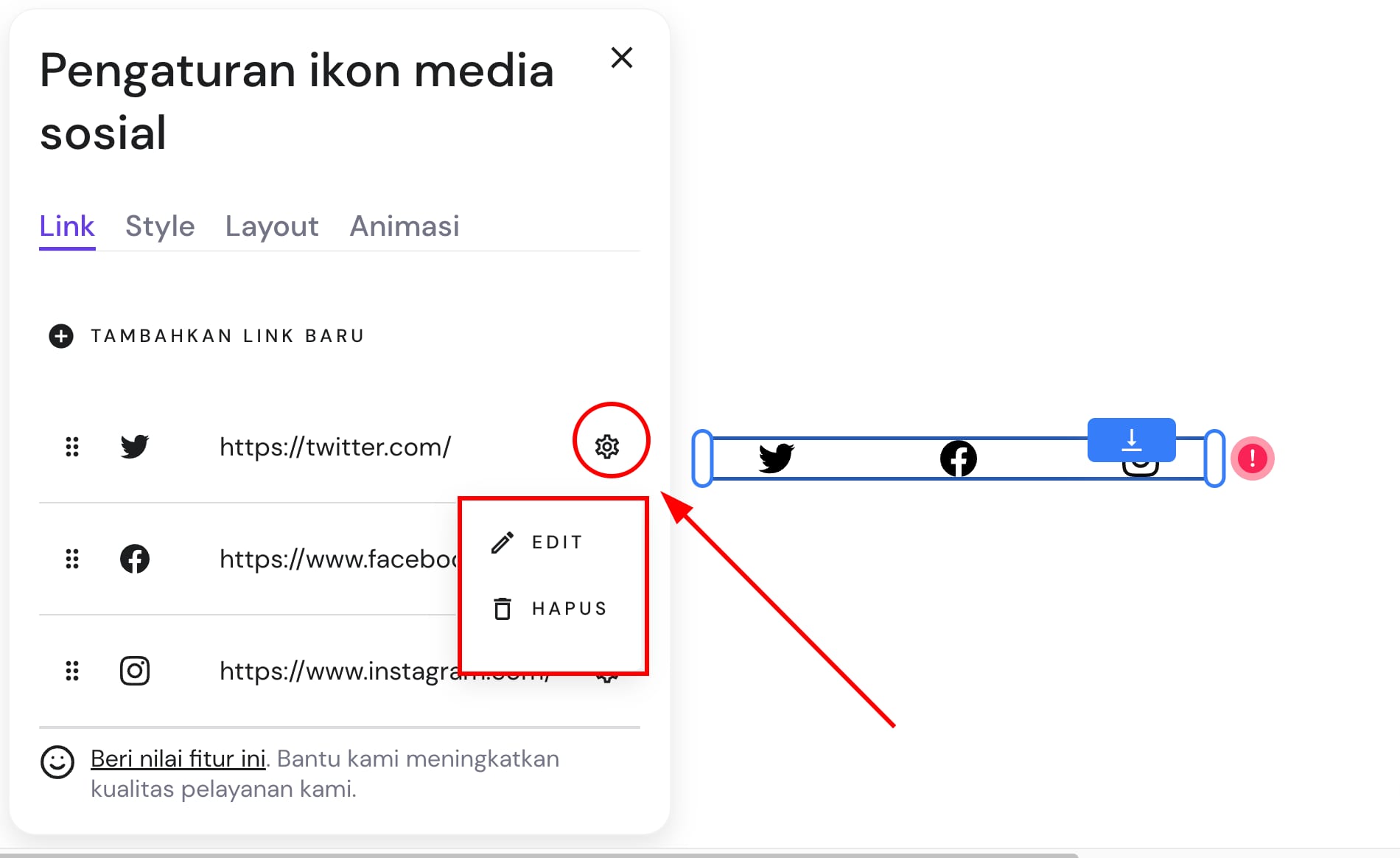Choose Hapus from the popup menu
This screenshot has width=1400, height=858.
point(568,609)
